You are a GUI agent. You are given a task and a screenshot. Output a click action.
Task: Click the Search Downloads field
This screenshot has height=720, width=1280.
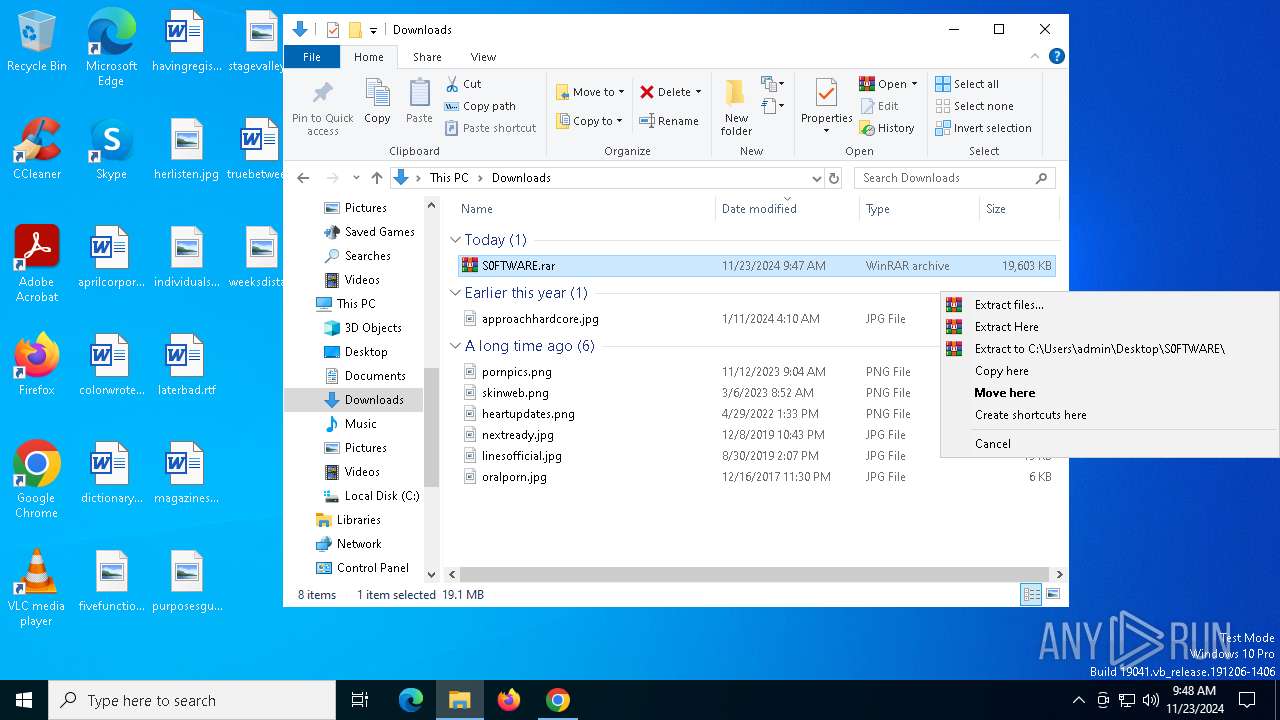point(954,178)
